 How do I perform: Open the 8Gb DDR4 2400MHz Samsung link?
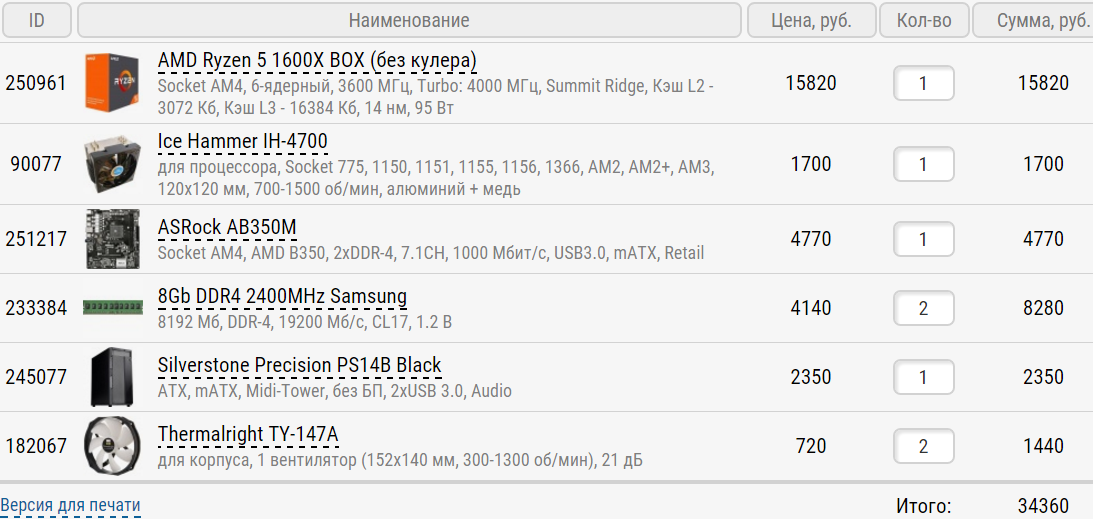[x=282, y=297]
